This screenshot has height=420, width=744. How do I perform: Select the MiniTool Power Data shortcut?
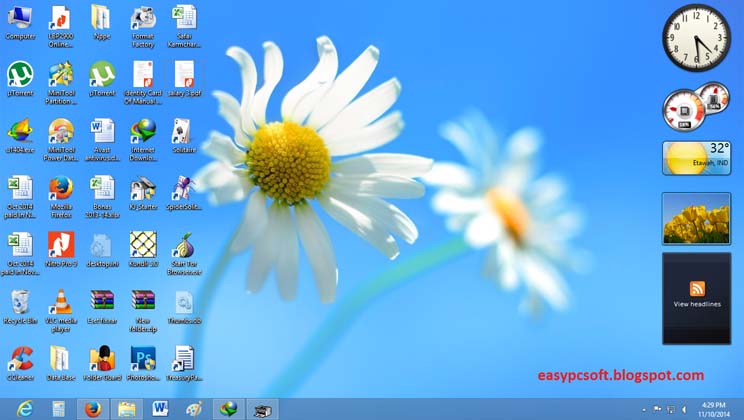click(x=61, y=140)
